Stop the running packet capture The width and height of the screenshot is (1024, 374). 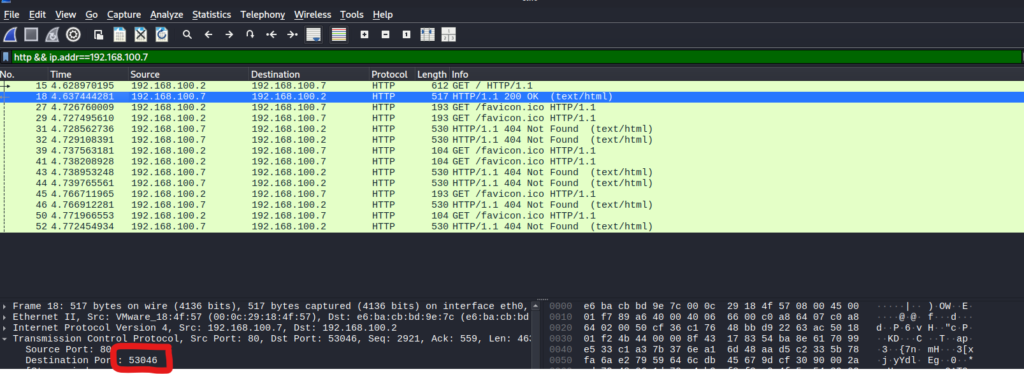pos(31,35)
